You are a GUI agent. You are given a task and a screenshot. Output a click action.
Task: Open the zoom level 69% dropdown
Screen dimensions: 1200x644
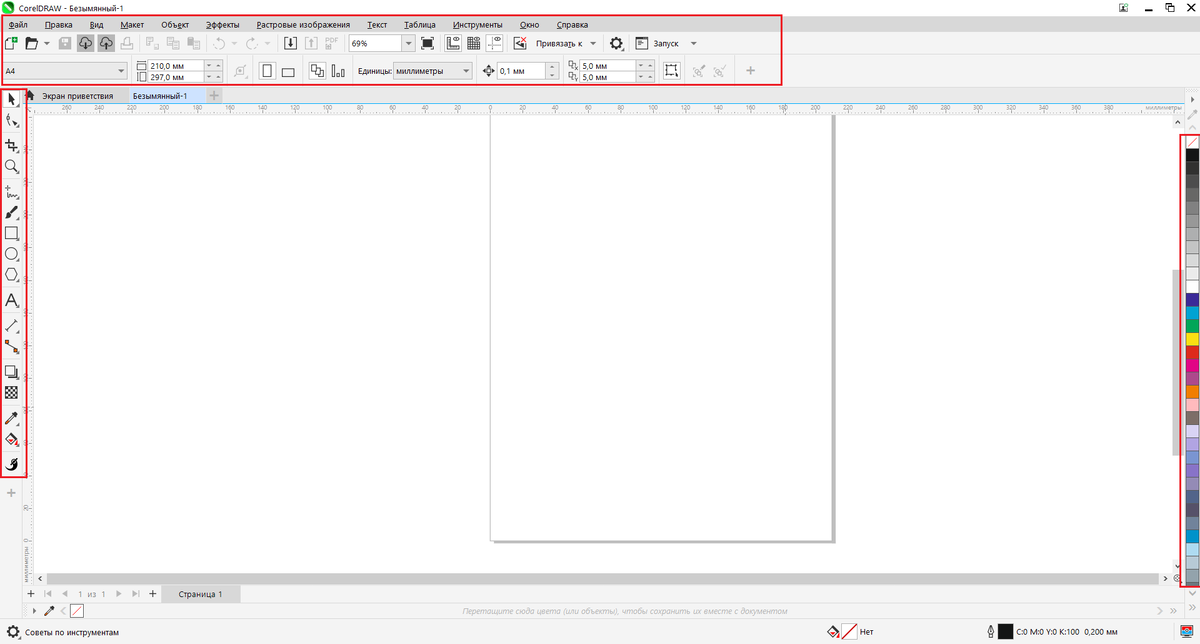pyautogui.click(x=408, y=43)
